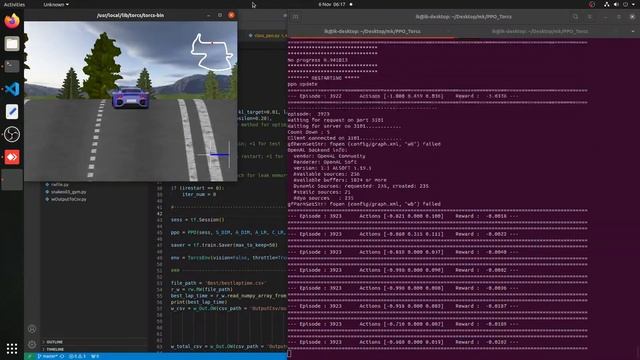The width and height of the screenshot is (640, 360).
Task: Click the remote indicator in VS Code status bar
Action: 29,356
